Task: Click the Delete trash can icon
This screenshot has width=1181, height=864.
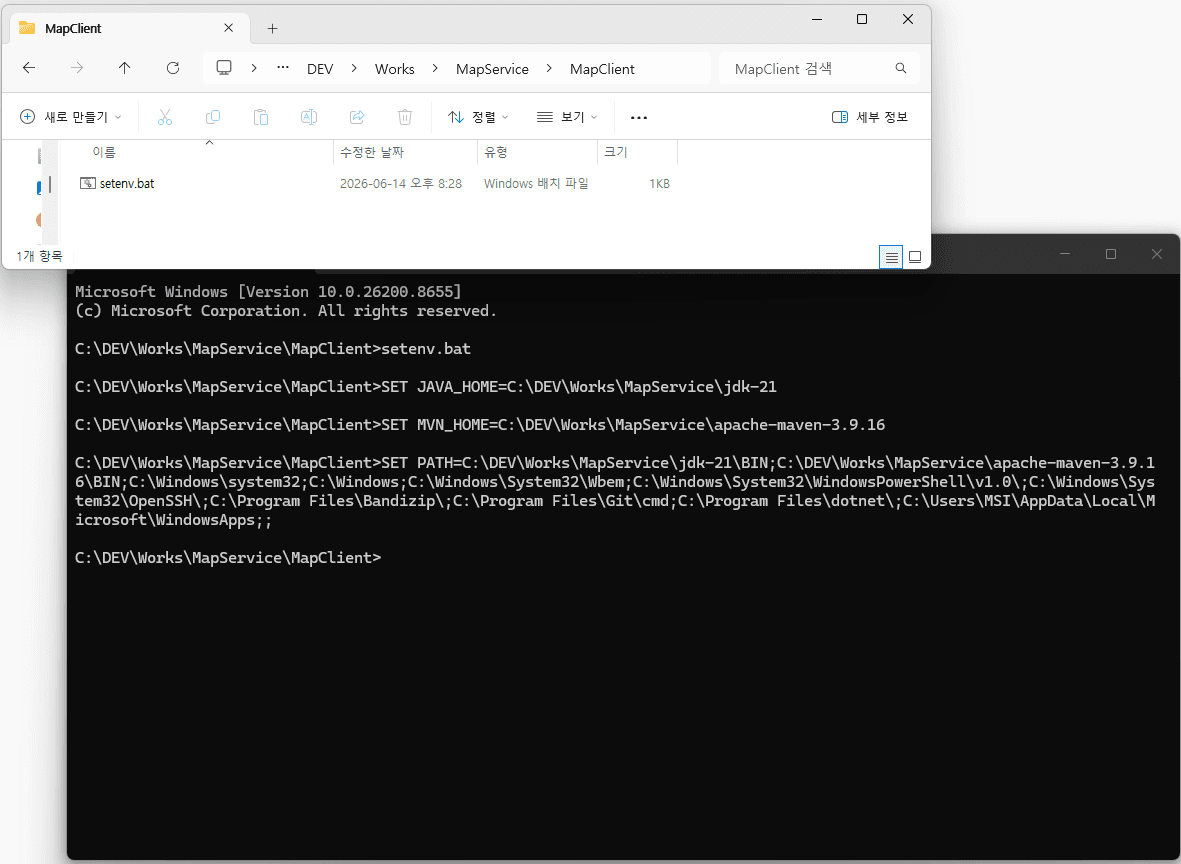Action: [x=404, y=117]
